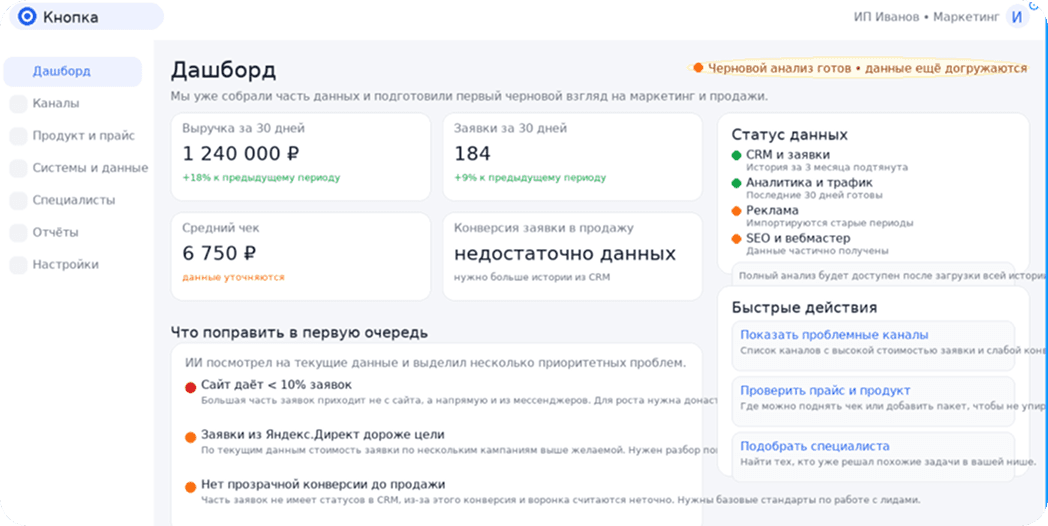1048x526 pixels.
Task: Click red dot beside Сайт даёт < 10% заявок
Action: pyautogui.click(x=190, y=388)
